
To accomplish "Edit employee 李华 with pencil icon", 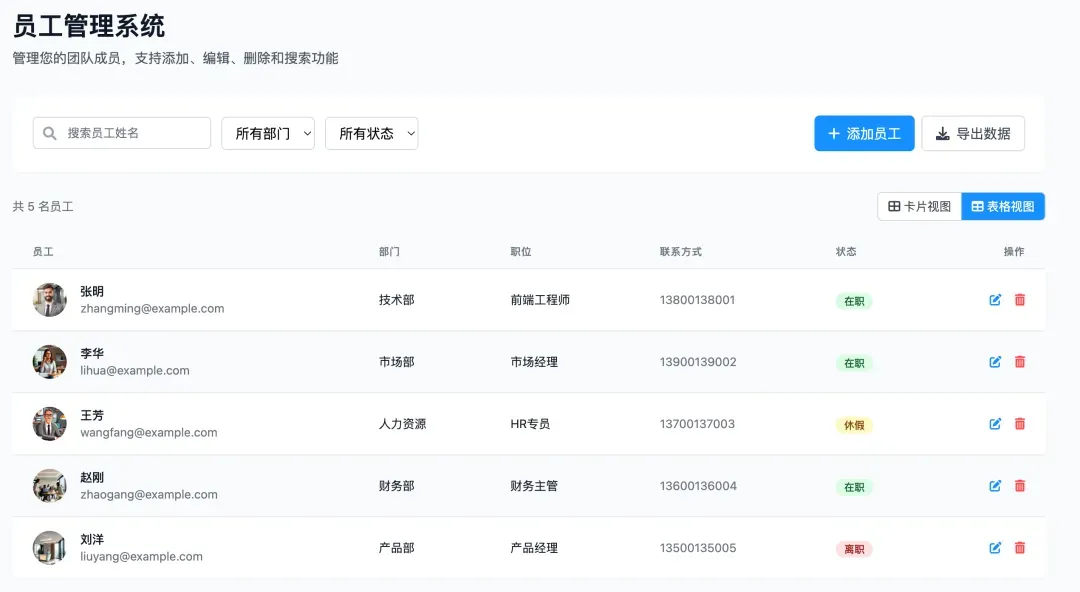I will pos(995,362).
